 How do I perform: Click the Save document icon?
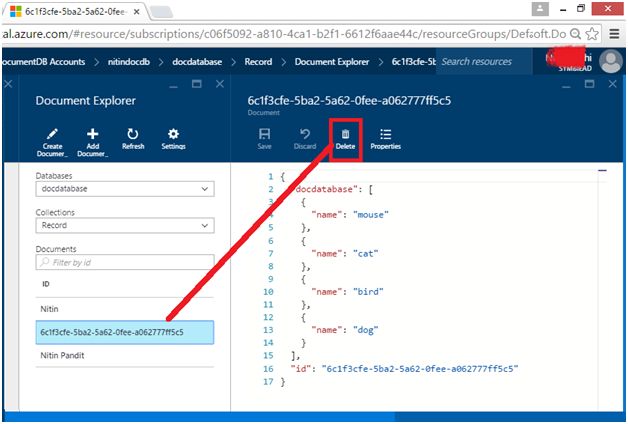264,135
